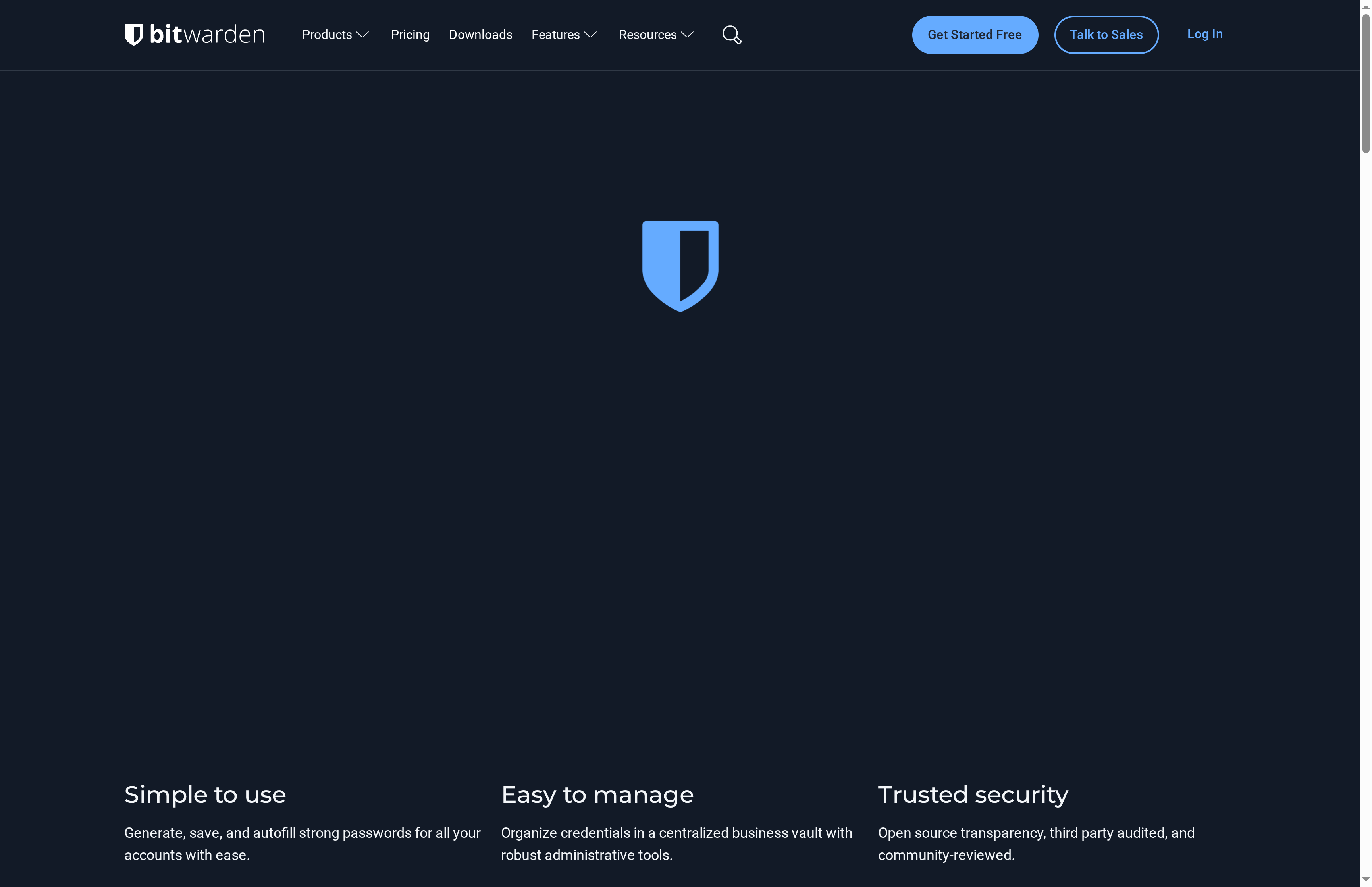Screen dimensions: 1372x887
Task: Click the text 'Generate, save, and autofill strong passwords'
Action: click(x=268, y=833)
